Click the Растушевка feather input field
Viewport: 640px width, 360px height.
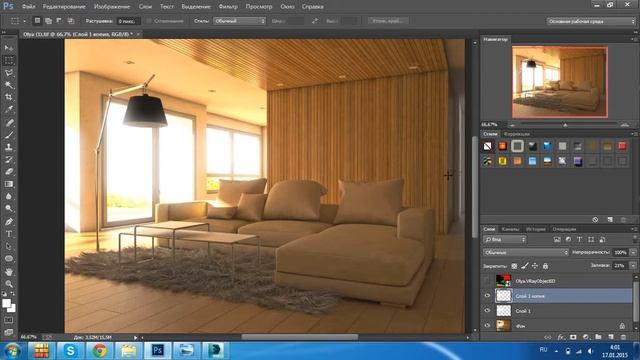pos(128,21)
